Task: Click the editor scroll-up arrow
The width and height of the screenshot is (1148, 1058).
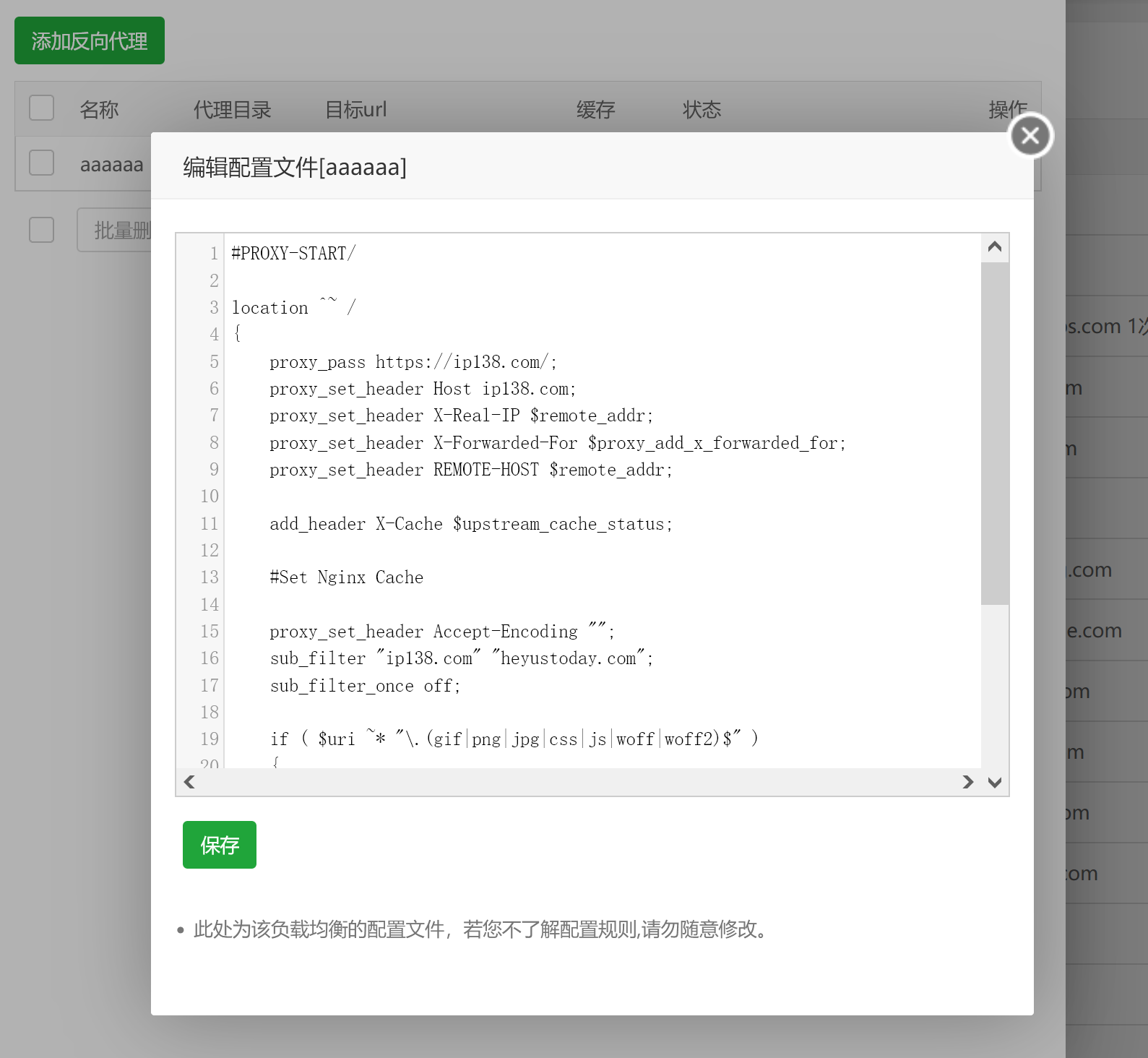Action: 995,248
